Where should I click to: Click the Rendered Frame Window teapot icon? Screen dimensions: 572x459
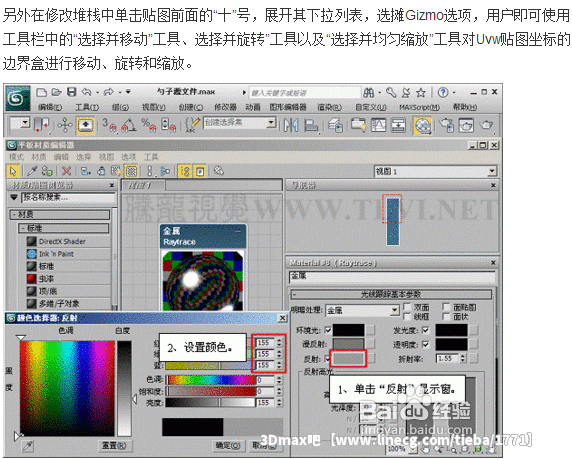[x=466, y=125]
